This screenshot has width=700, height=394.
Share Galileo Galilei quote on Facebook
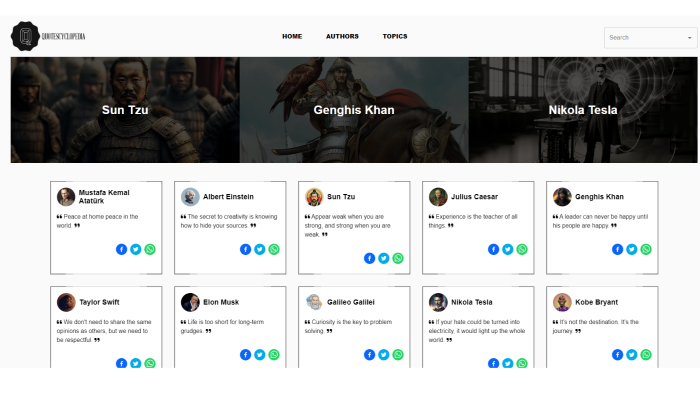[x=370, y=355]
